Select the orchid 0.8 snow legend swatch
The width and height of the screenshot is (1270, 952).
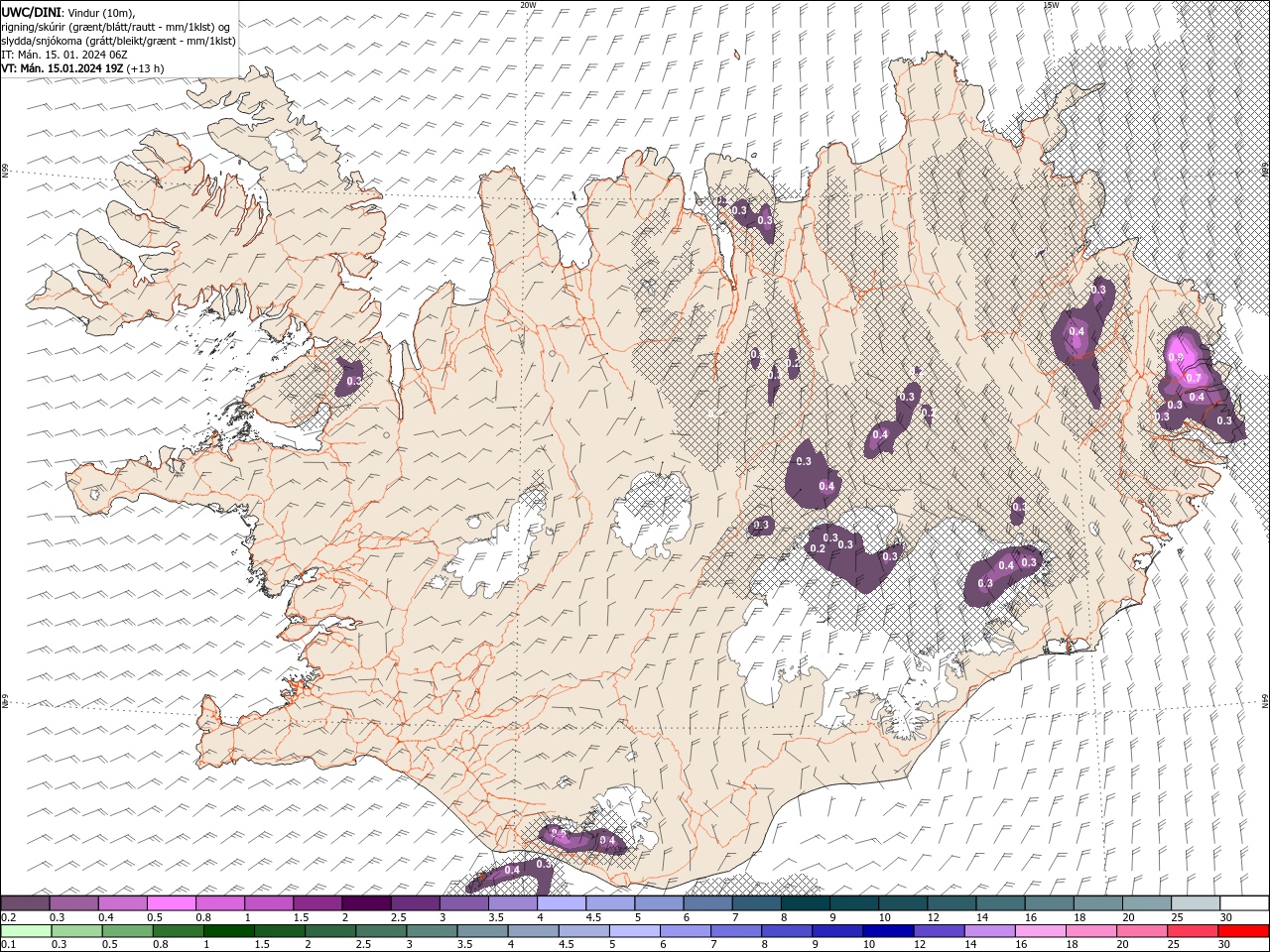point(220,903)
